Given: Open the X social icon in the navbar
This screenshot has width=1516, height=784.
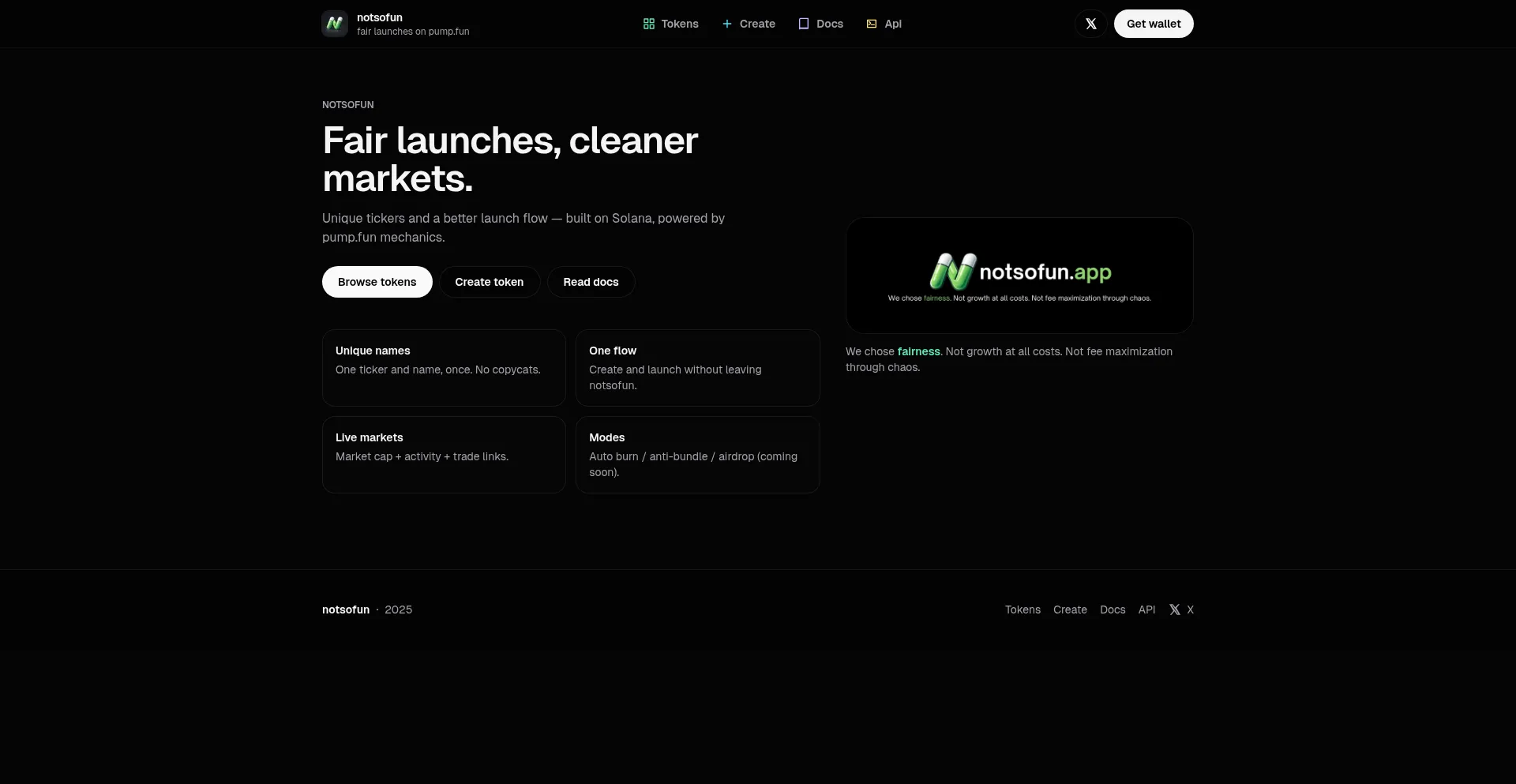Looking at the screenshot, I should tap(1091, 24).
